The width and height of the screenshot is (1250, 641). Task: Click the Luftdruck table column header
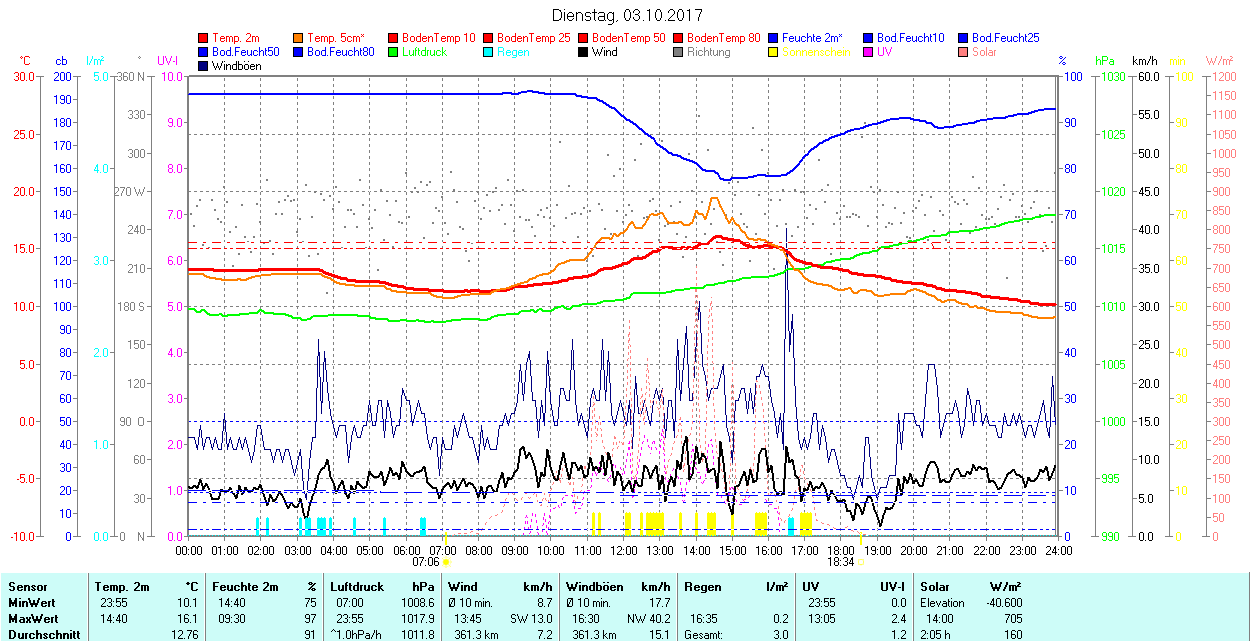pyautogui.click(x=357, y=587)
